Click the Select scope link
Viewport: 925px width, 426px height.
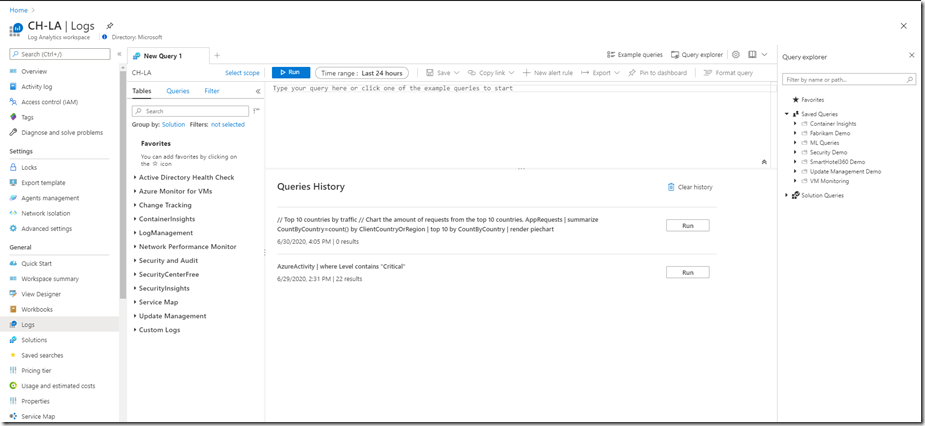pyautogui.click(x=242, y=73)
